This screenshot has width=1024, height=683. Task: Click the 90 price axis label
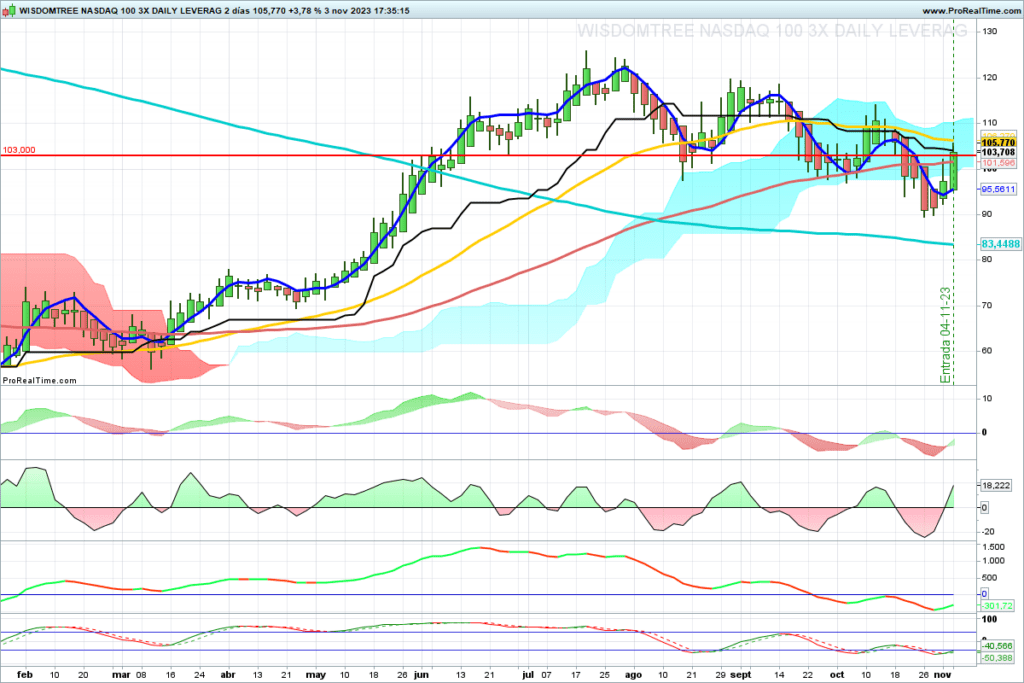[987, 214]
